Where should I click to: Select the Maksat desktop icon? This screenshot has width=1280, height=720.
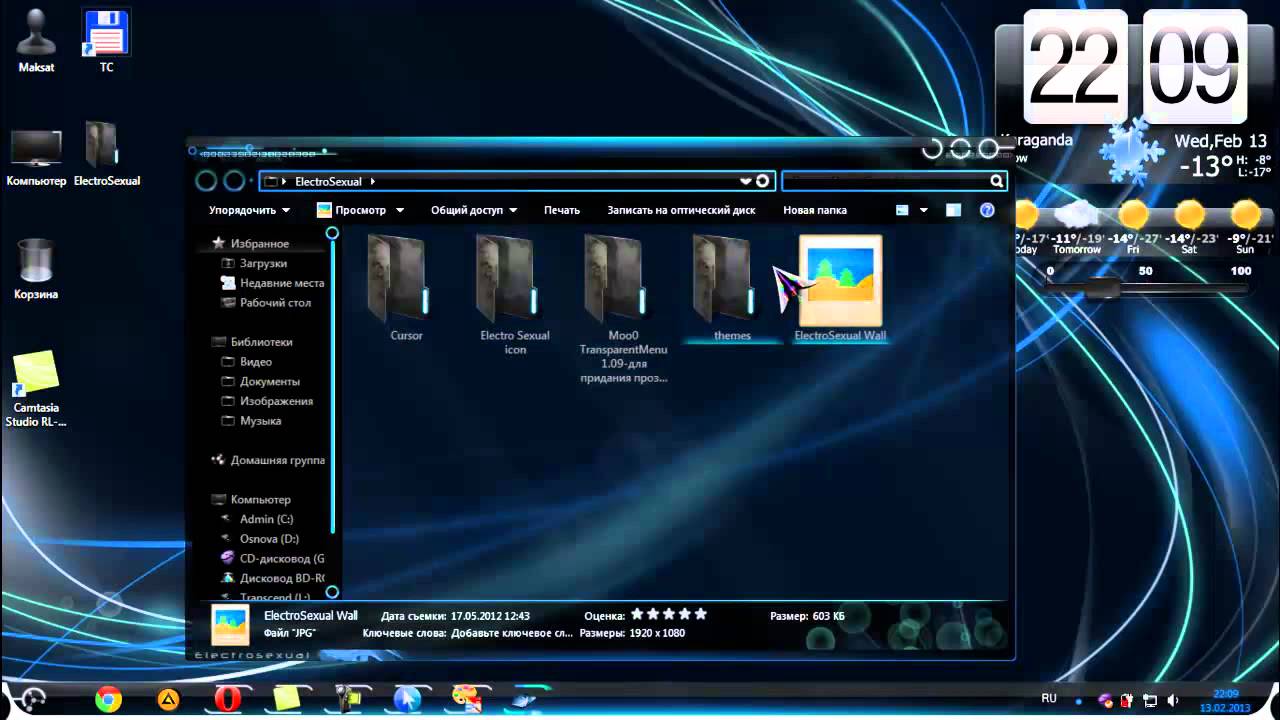(x=37, y=42)
